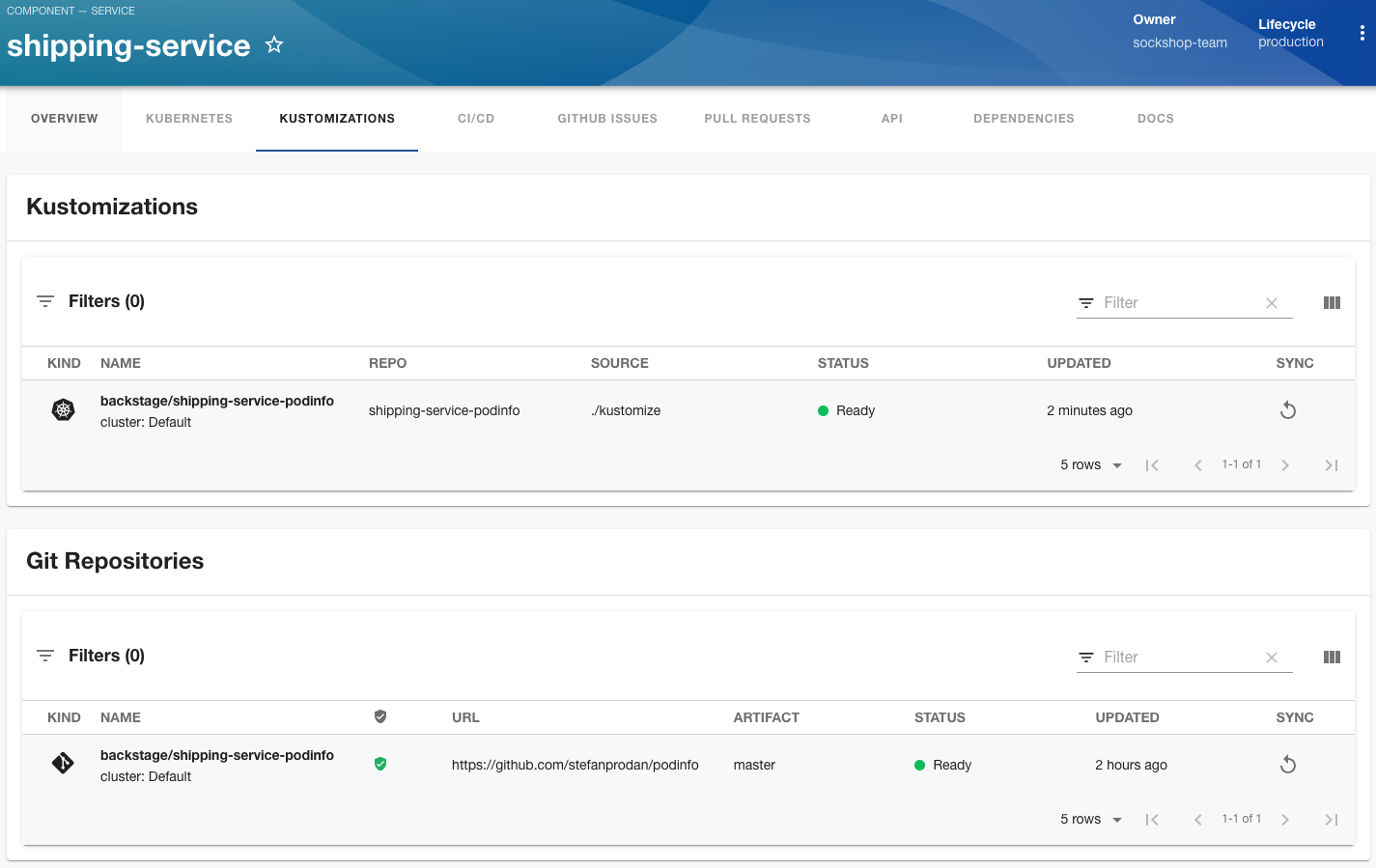1376x868 pixels.
Task: Sort Git Repositories by Updated column
Action: (1127, 717)
